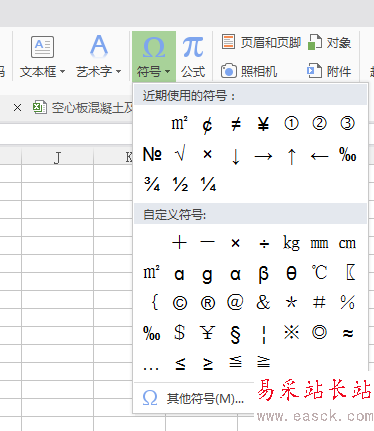Insert the dollar $ symbol

tap(179, 332)
